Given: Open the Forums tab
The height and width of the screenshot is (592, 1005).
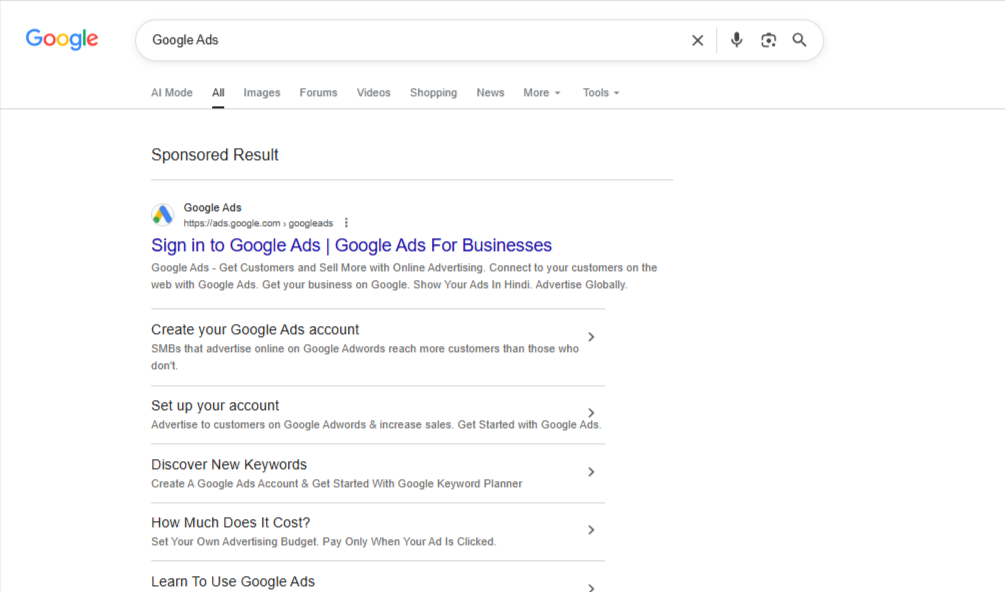Looking at the screenshot, I should click(319, 93).
